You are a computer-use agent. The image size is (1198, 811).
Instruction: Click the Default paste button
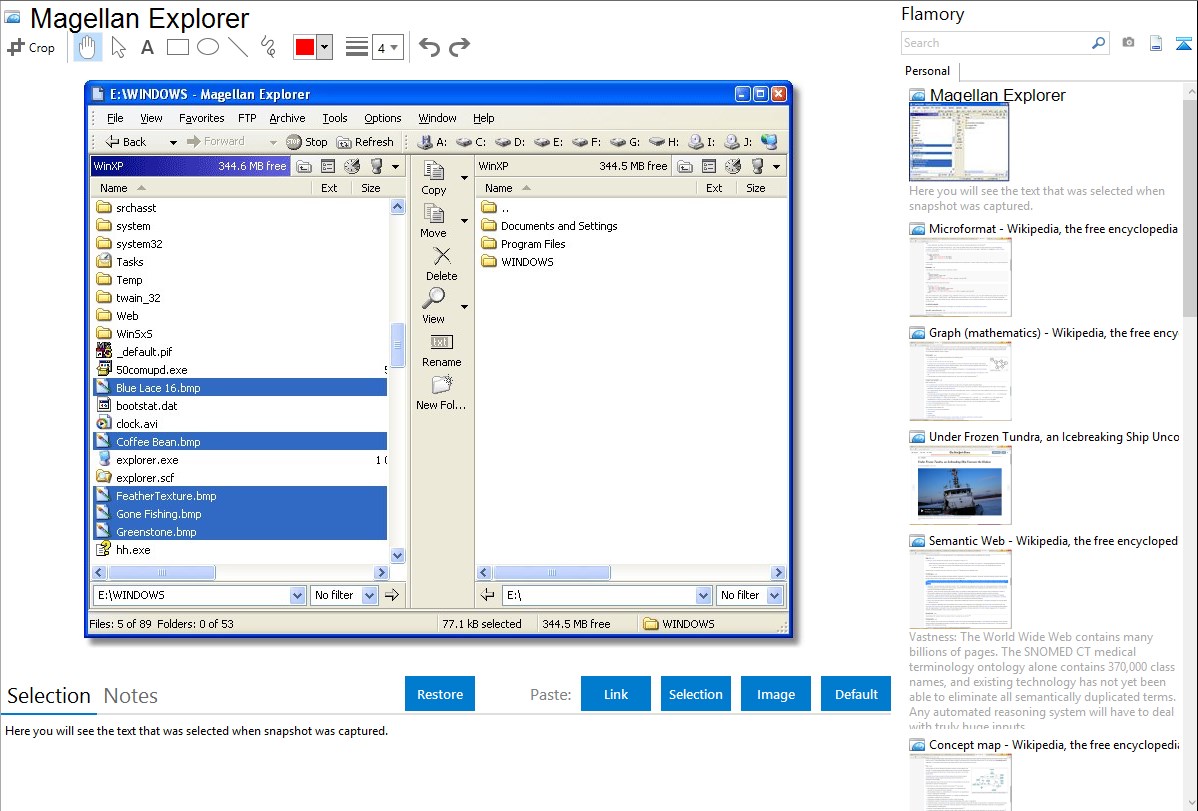click(856, 694)
